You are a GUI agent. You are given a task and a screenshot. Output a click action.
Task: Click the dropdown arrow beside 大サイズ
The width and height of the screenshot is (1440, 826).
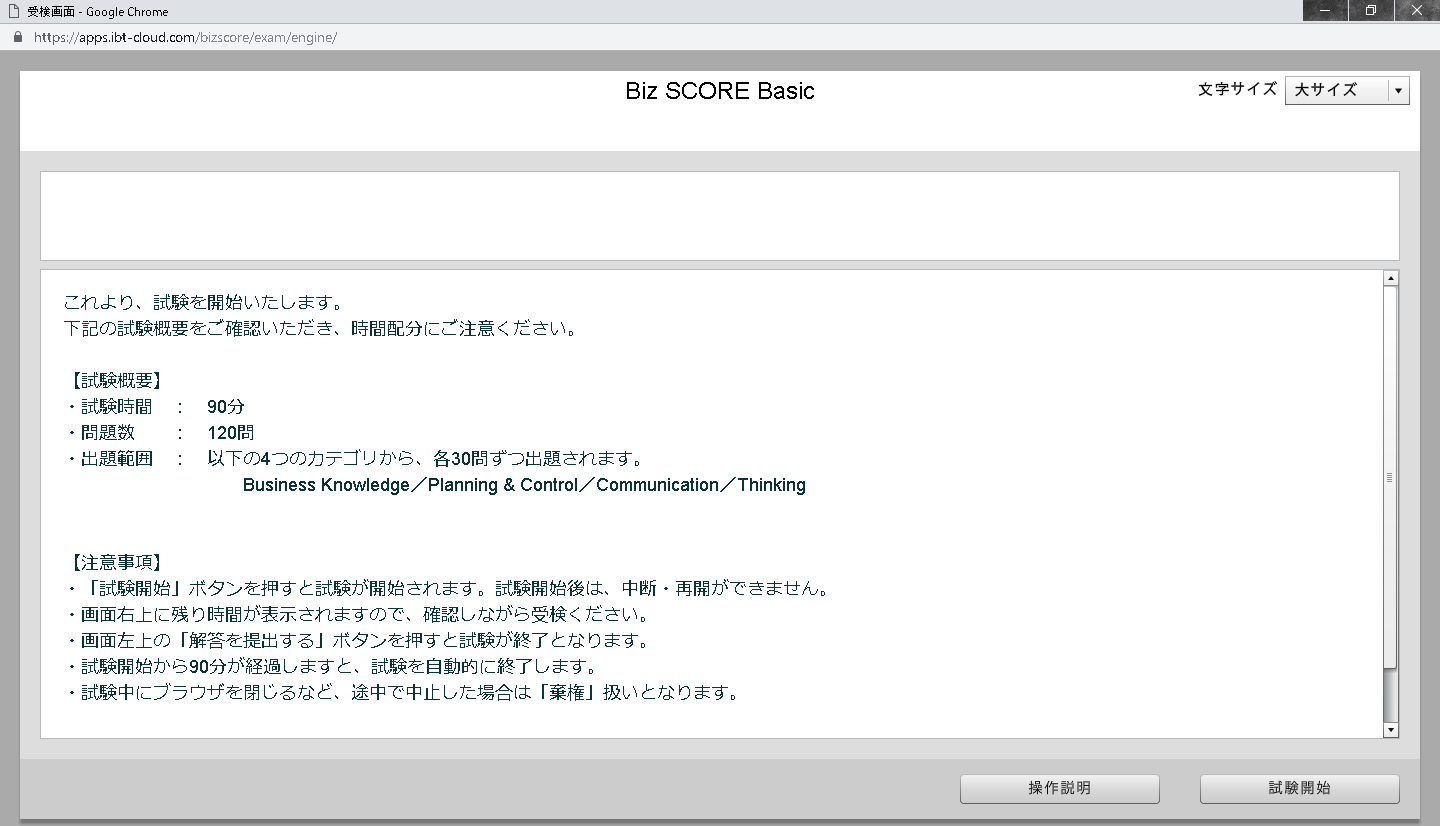pyautogui.click(x=1398, y=90)
